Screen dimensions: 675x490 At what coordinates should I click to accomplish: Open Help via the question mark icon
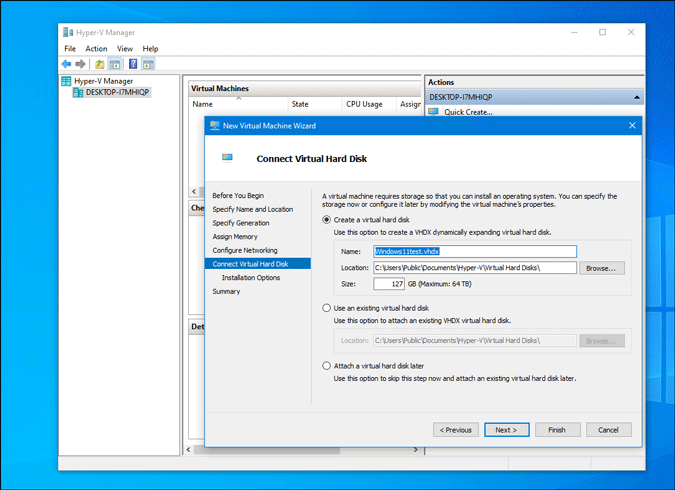133,64
